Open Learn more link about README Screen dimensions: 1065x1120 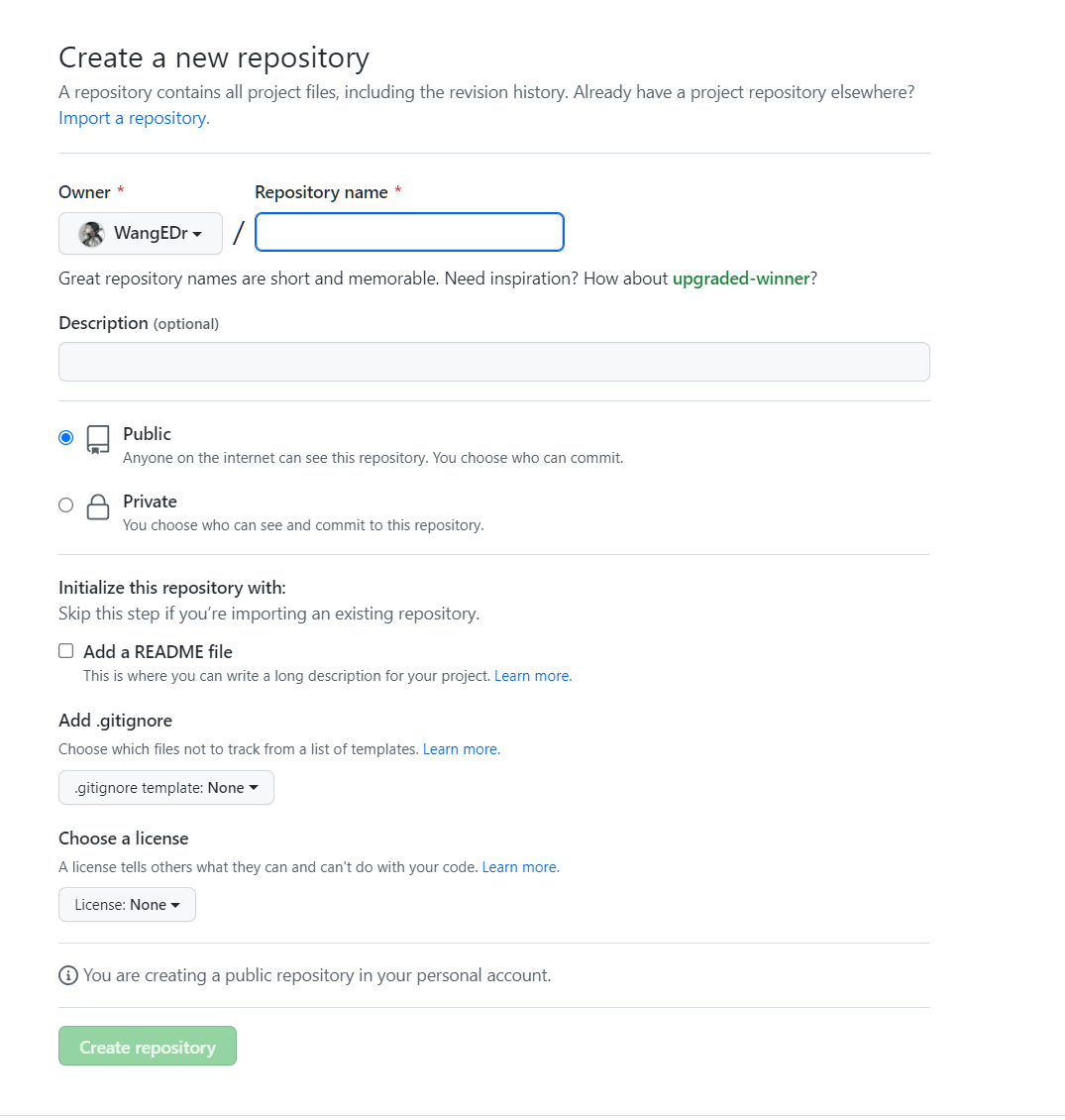tap(533, 676)
